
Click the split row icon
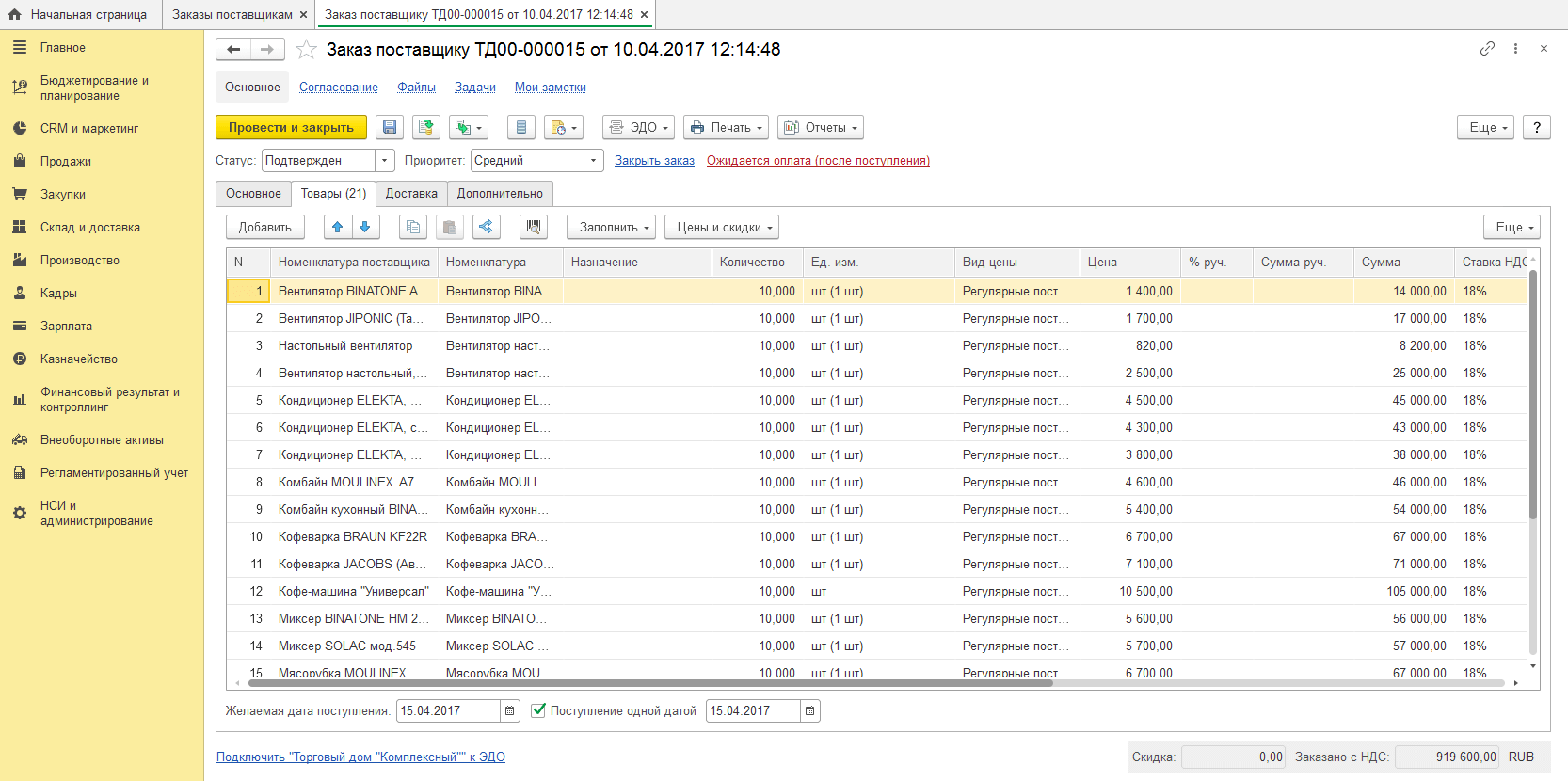486,227
